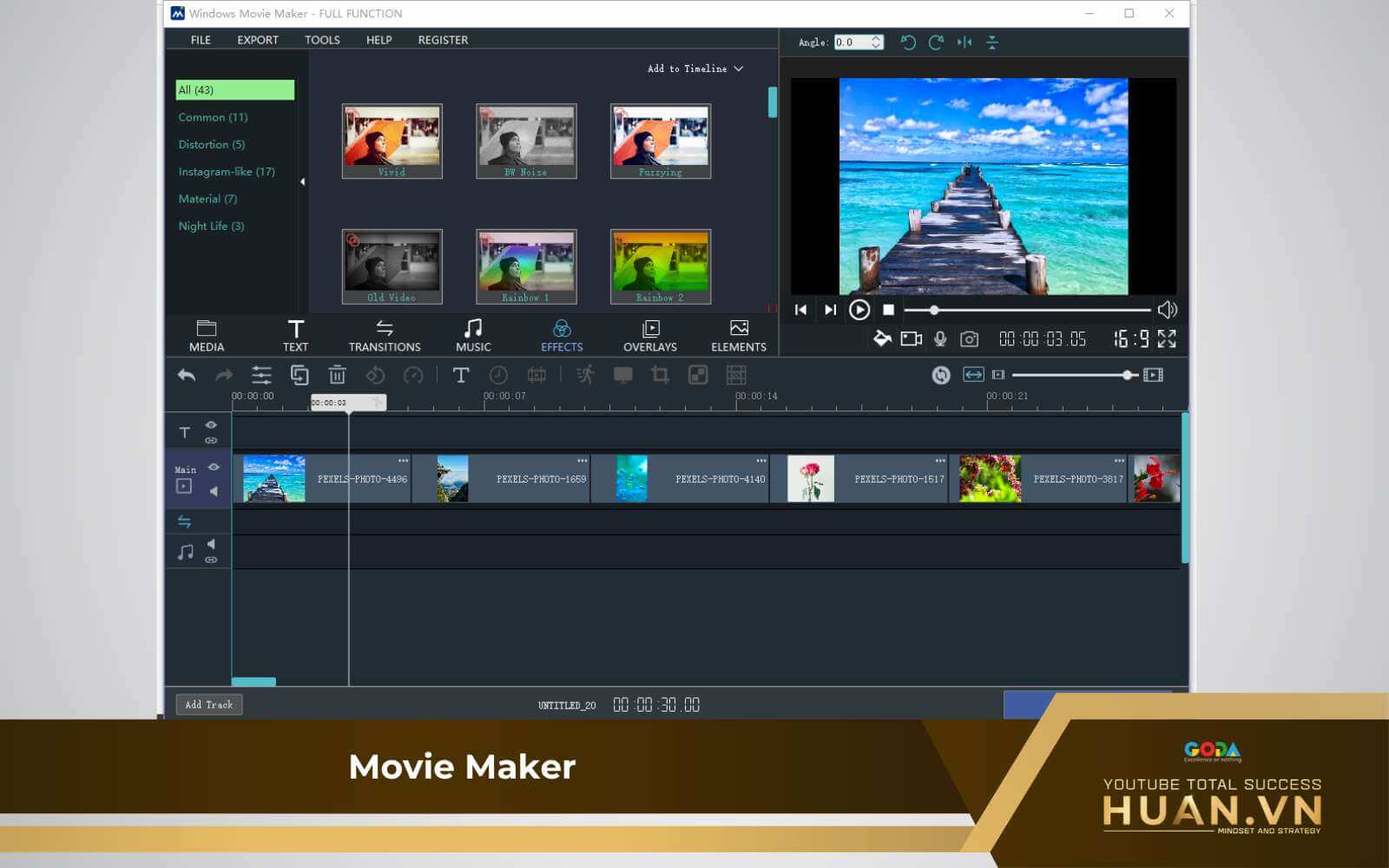Open options menu for PEXELS-PHOTO-4496 clip
This screenshot has width=1389, height=868.
click(x=403, y=460)
